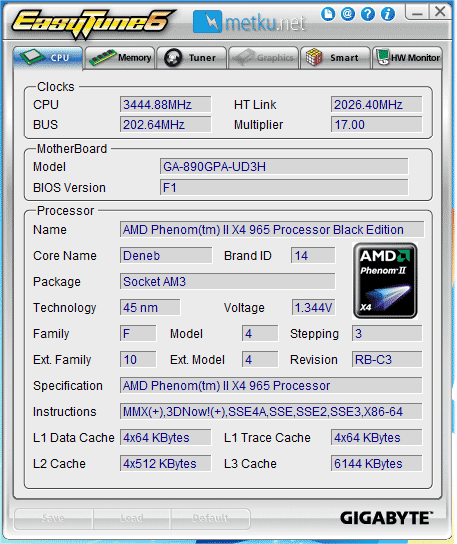
Task: Click the BUS field 202.64MHz
Action: [166, 125]
